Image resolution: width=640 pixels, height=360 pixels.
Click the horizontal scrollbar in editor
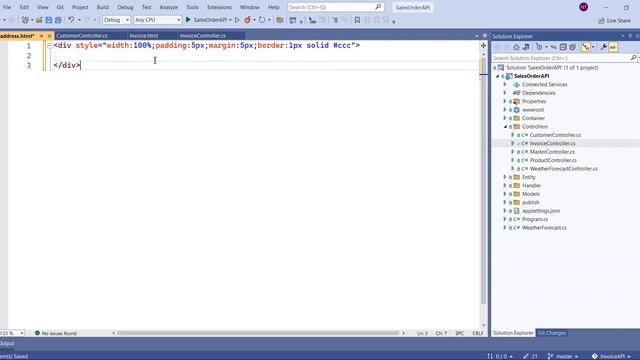pyautogui.click(x=258, y=333)
